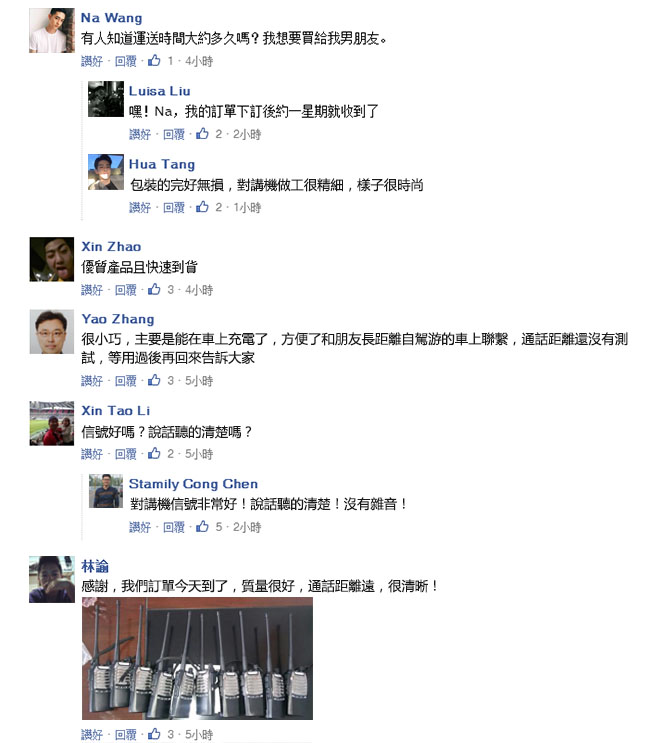Open Hua Tang's profile name link
This screenshot has width=650, height=743.
pyautogui.click(x=162, y=164)
